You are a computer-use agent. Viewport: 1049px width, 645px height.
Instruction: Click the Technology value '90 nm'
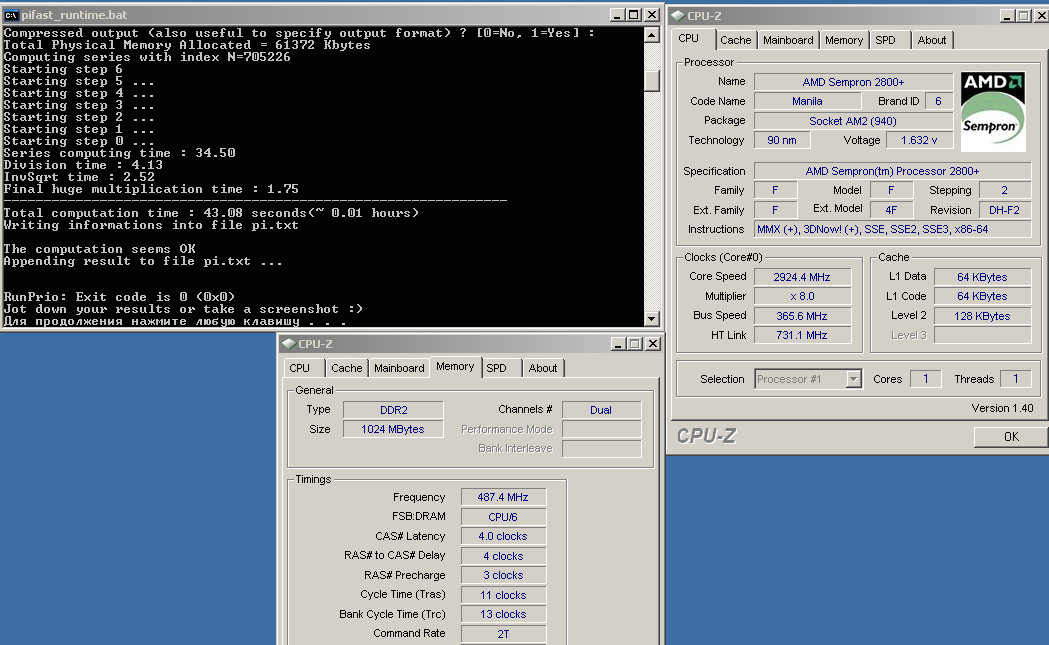tap(781, 141)
